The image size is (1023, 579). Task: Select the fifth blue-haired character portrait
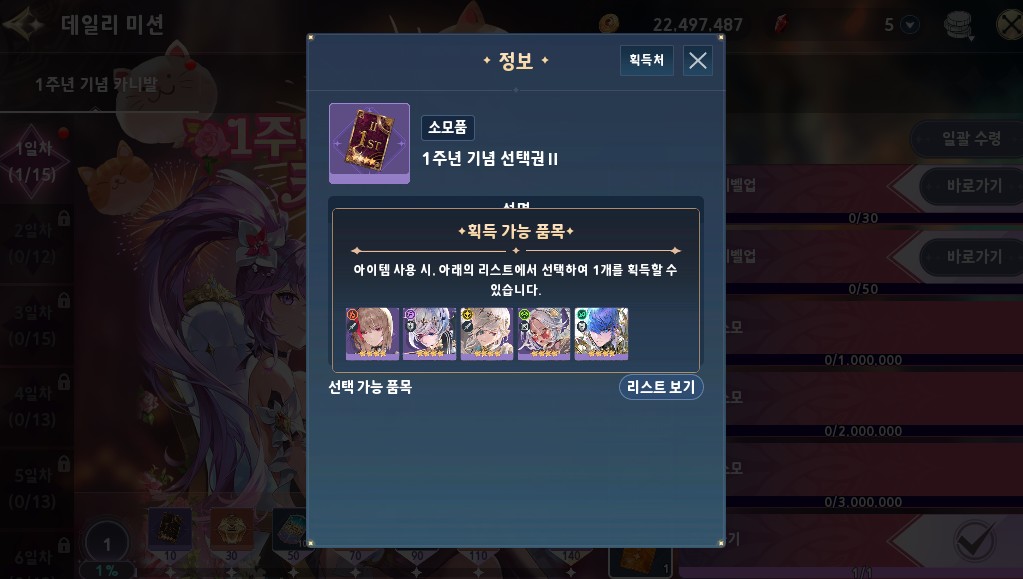click(602, 334)
